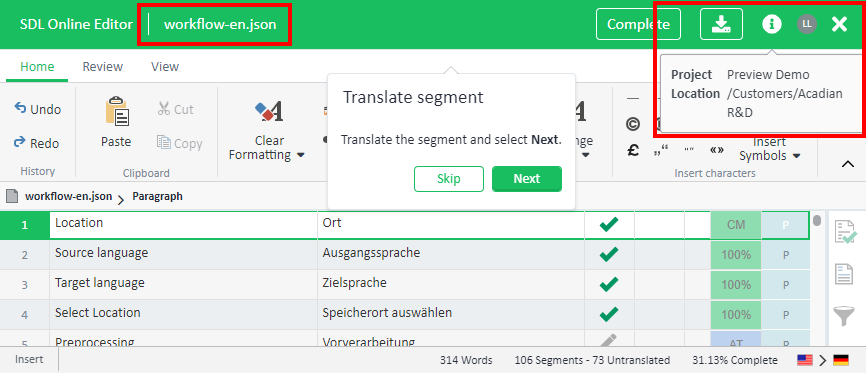Click the Clear Formatting icon
This screenshot has width=866, height=373.
[x=270, y=111]
